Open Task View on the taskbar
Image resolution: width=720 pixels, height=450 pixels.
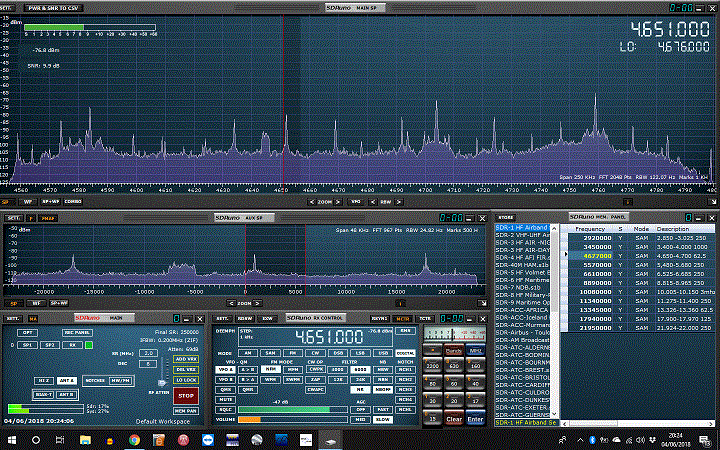pyautogui.click(x=60, y=440)
